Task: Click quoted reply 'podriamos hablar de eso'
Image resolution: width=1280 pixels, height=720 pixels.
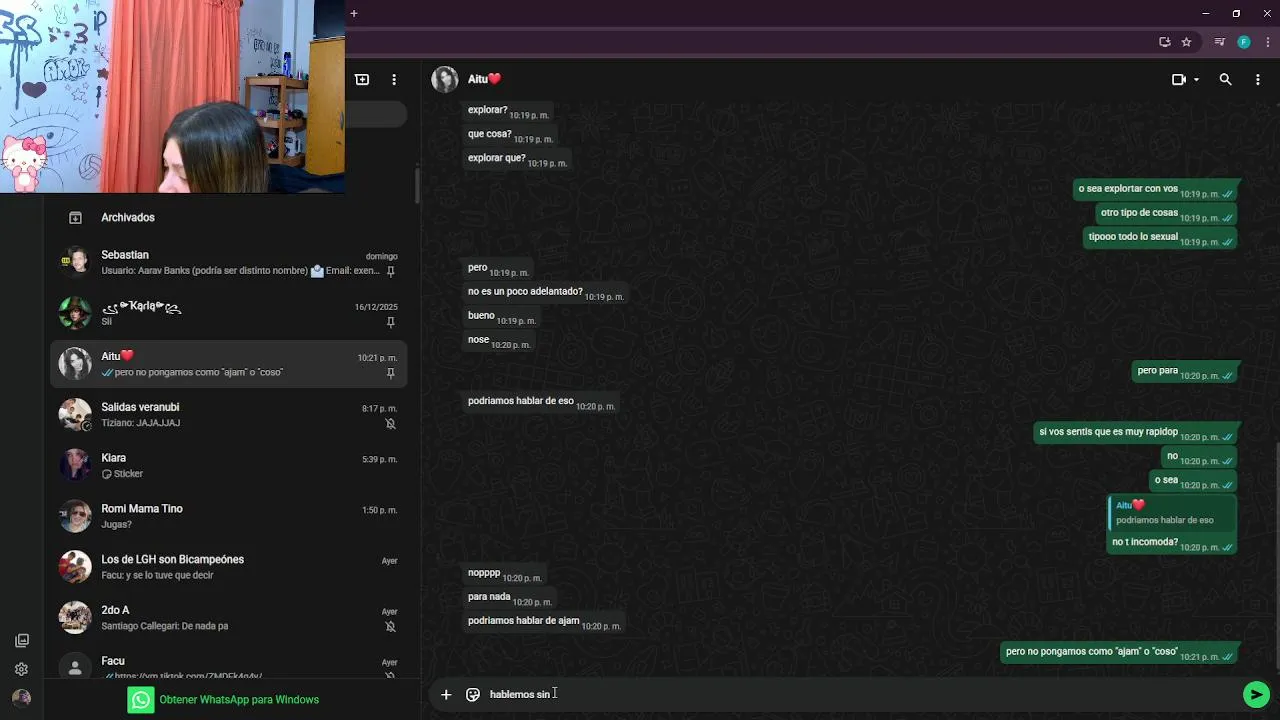Action: [x=1172, y=513]
